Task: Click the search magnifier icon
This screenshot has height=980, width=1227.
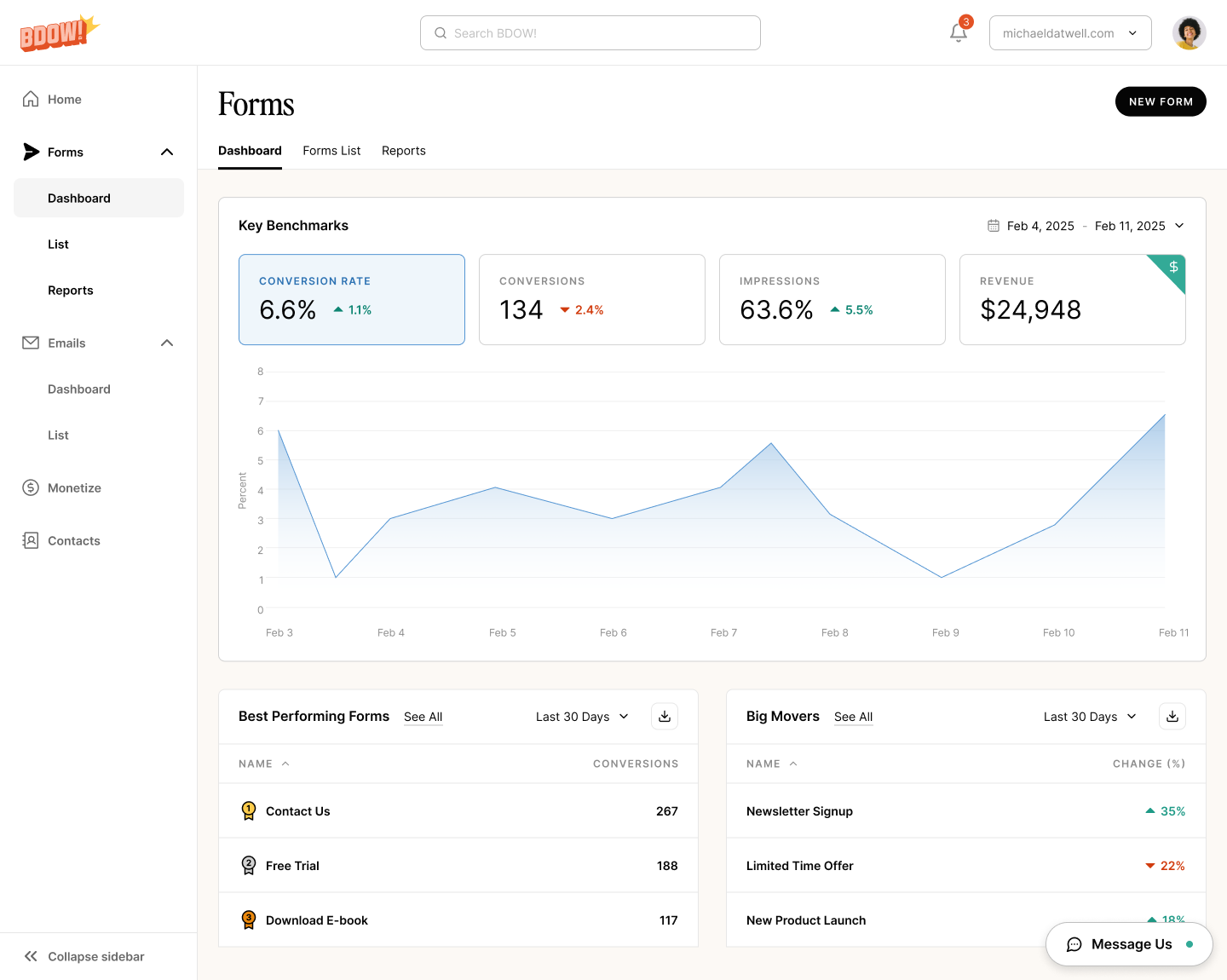Action: pos(441,33)
